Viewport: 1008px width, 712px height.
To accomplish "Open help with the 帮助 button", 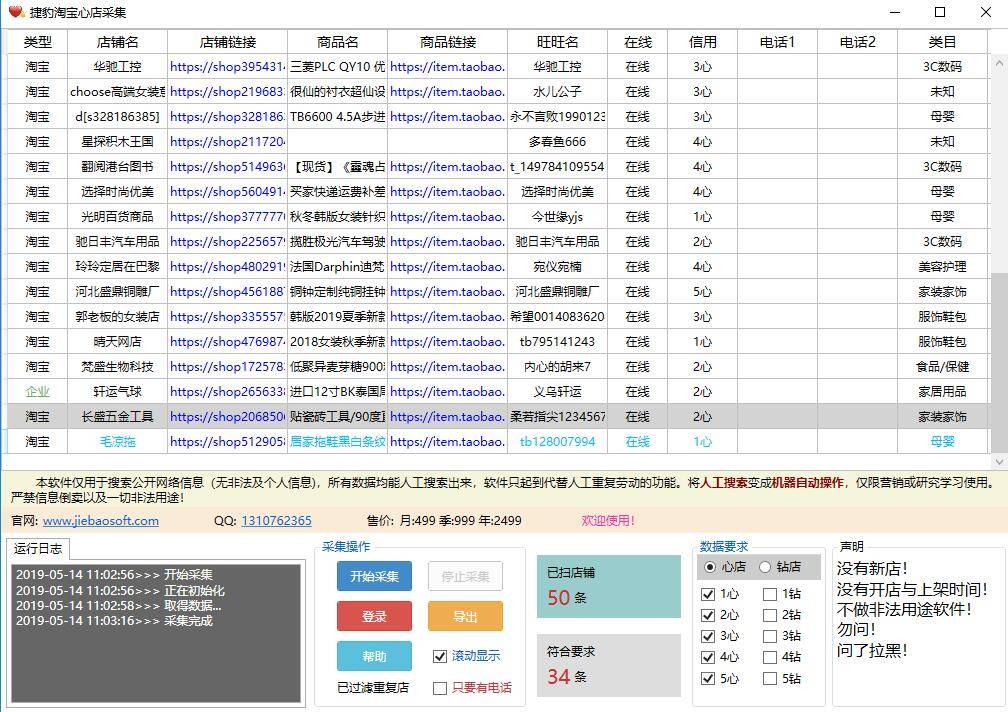I will (x=374, y=656).
